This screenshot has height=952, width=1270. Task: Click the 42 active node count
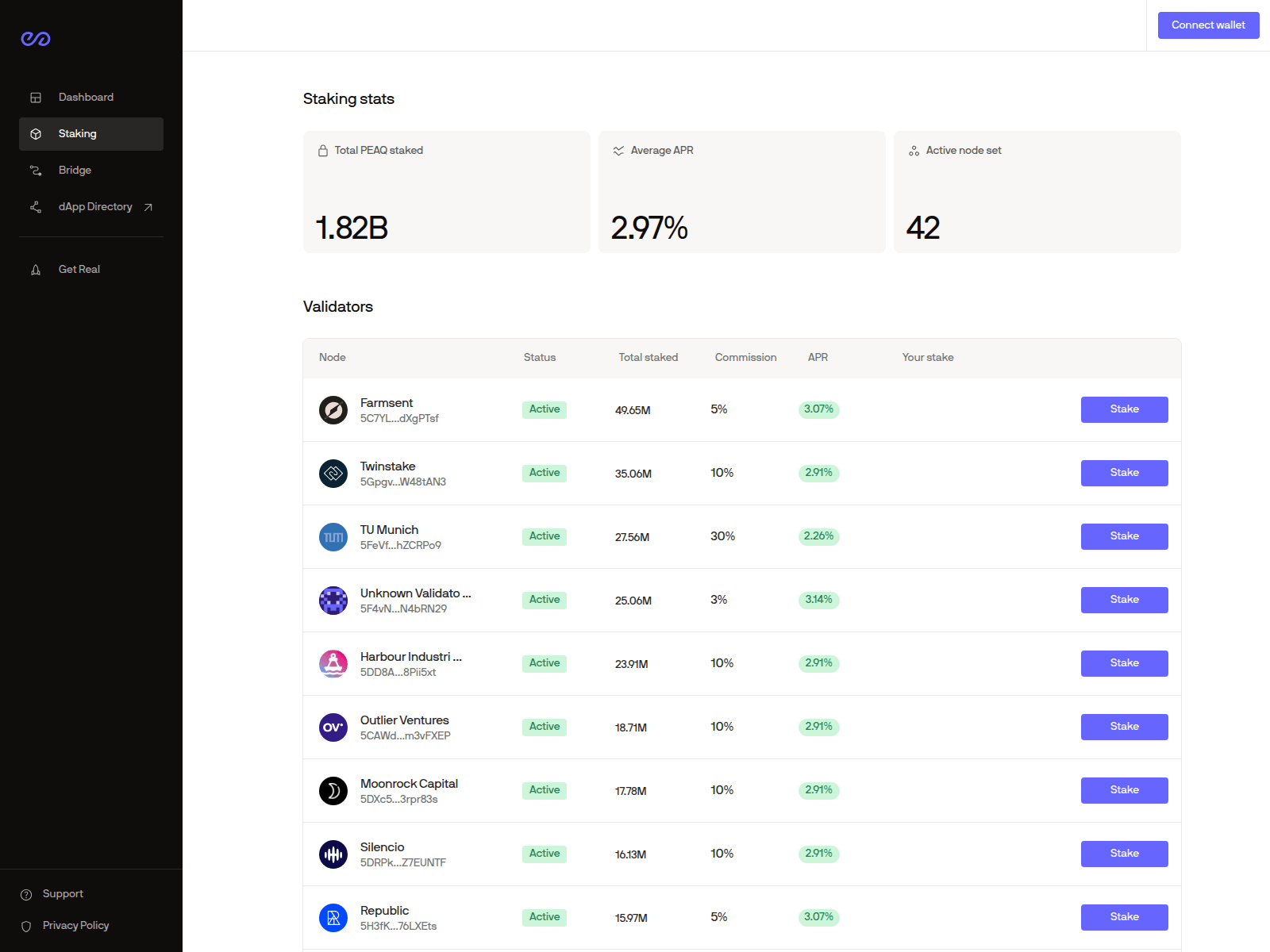point(923,228)
